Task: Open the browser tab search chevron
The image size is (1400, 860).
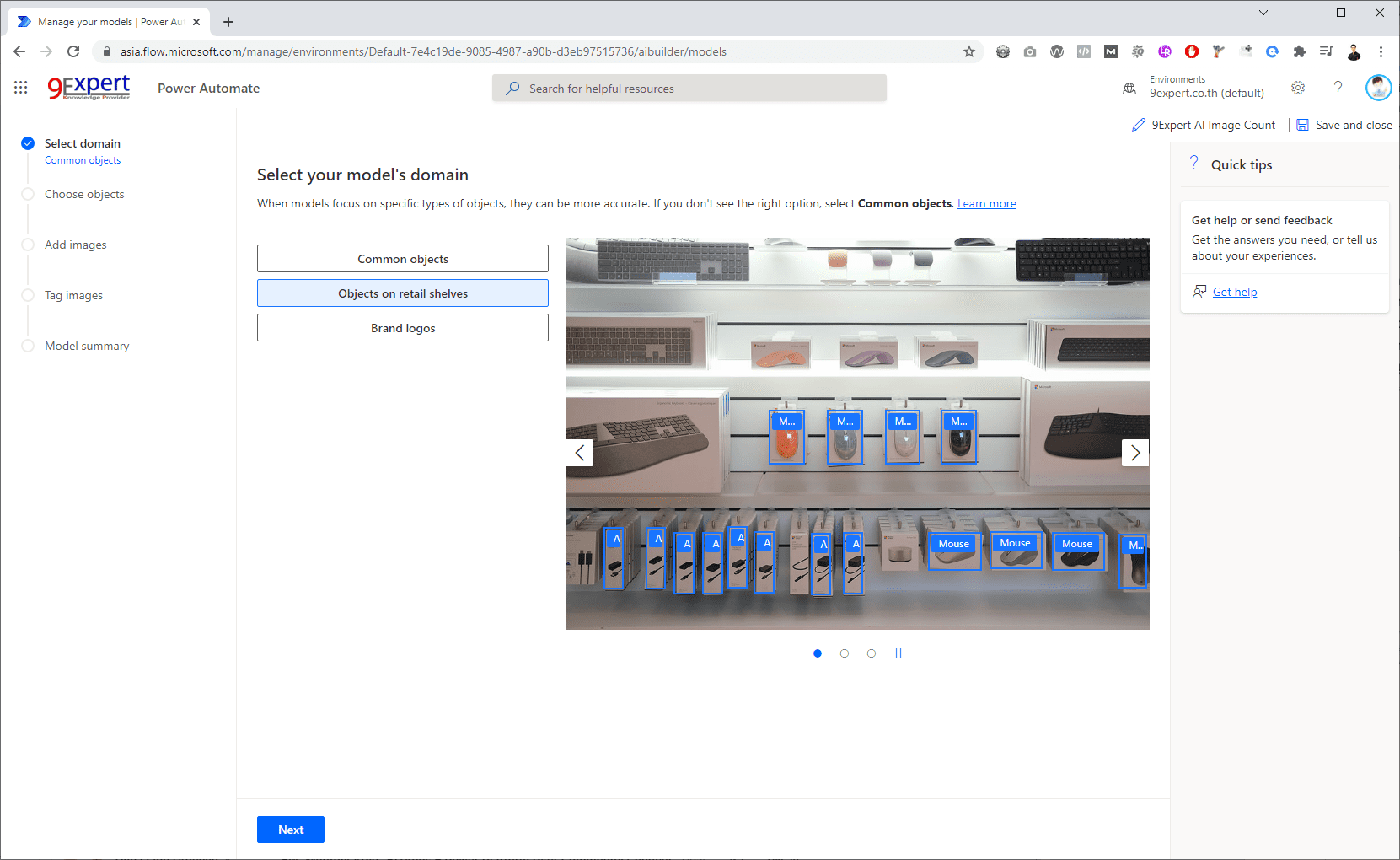Action: [x=1263, y=13]
